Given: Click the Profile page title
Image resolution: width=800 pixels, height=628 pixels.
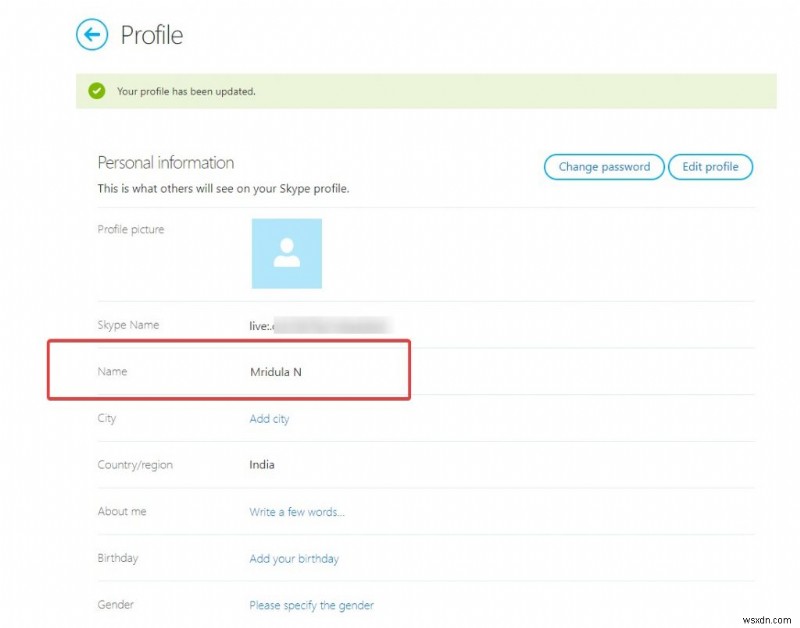Looking at the screenshot, I should tap(152, 35).
